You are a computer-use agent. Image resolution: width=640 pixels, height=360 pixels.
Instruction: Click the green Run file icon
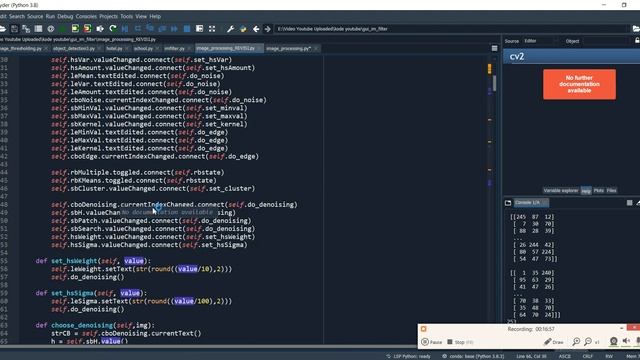(x=63, y=29)
